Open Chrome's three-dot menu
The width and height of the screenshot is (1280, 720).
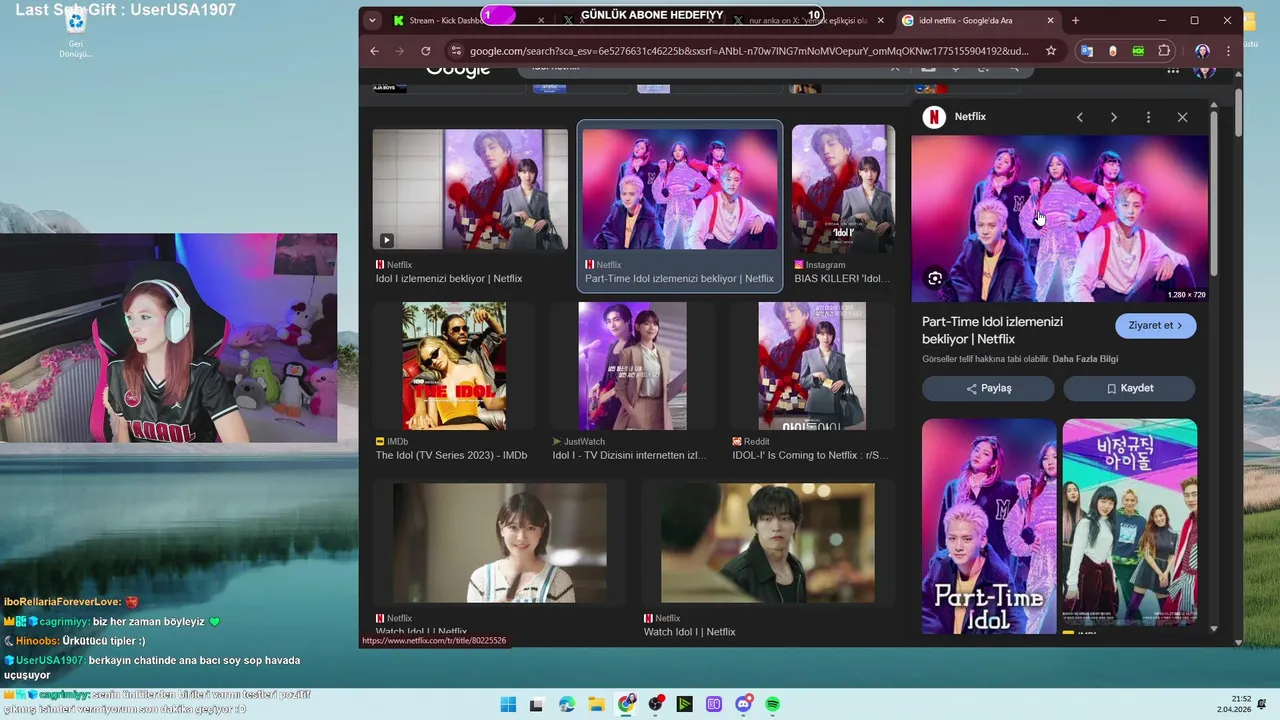pos(1228,51)
